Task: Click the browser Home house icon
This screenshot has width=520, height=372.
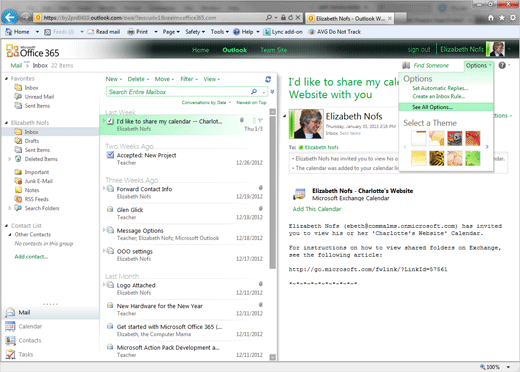Action: pyautogui.click(x=491, y=18)
